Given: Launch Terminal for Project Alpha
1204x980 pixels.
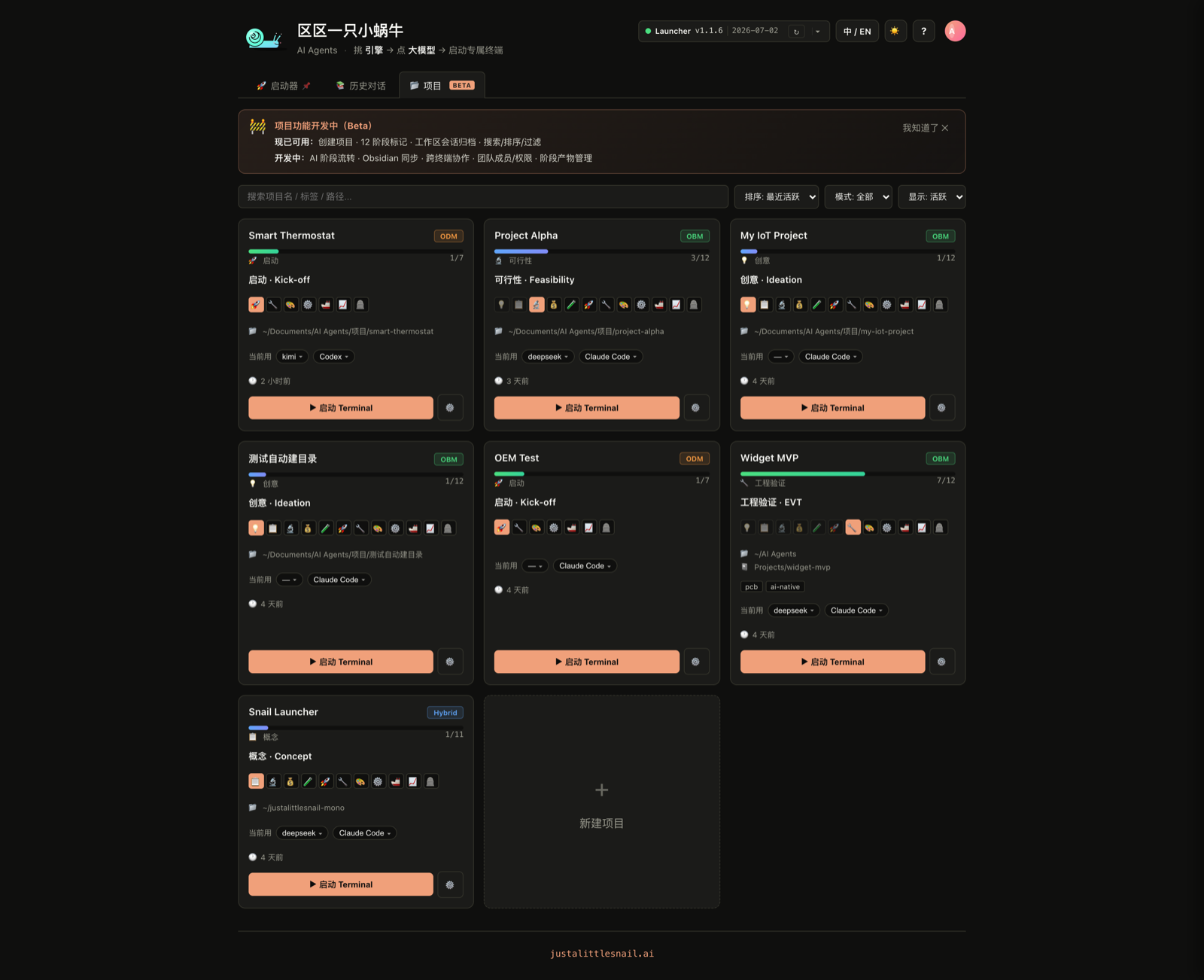Looking at the screenshot, I should coord(587,408).
